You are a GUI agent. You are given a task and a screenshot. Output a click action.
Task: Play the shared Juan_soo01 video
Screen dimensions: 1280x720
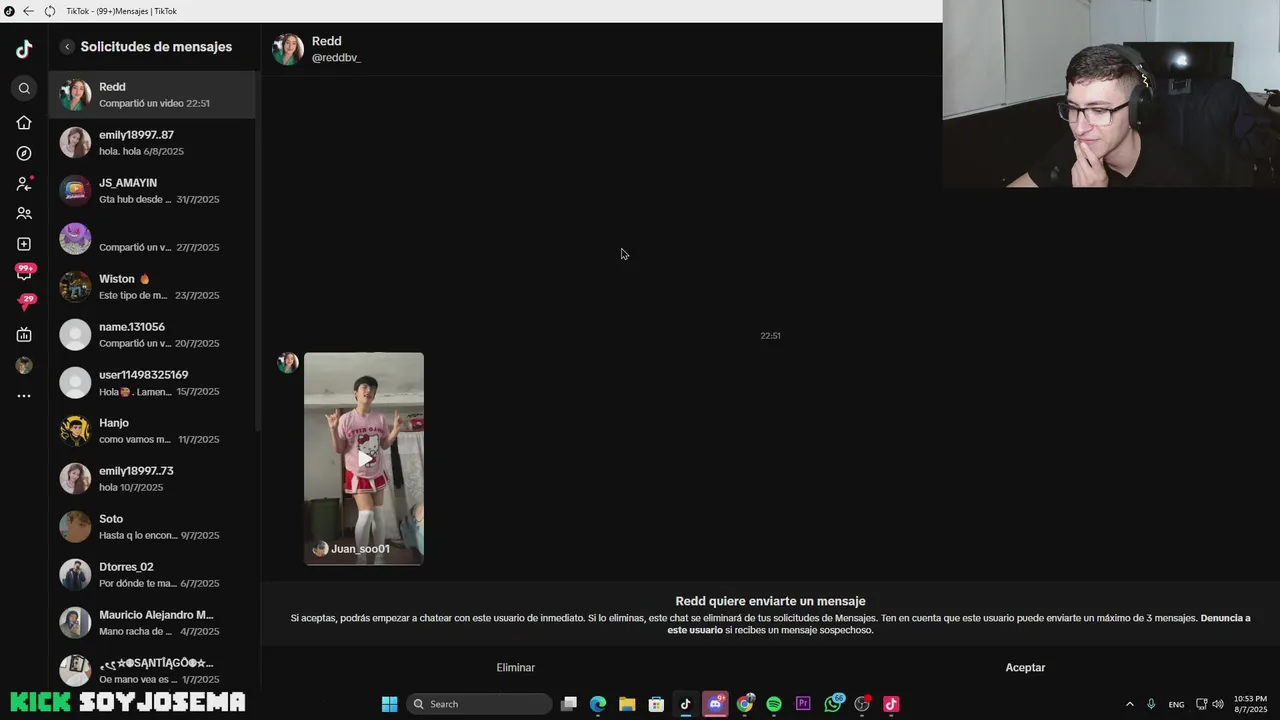coord(364,458)
